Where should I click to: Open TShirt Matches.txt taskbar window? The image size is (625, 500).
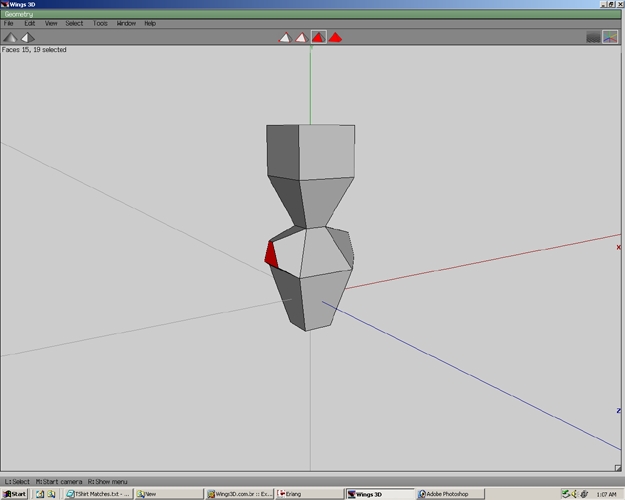(98, 494)
